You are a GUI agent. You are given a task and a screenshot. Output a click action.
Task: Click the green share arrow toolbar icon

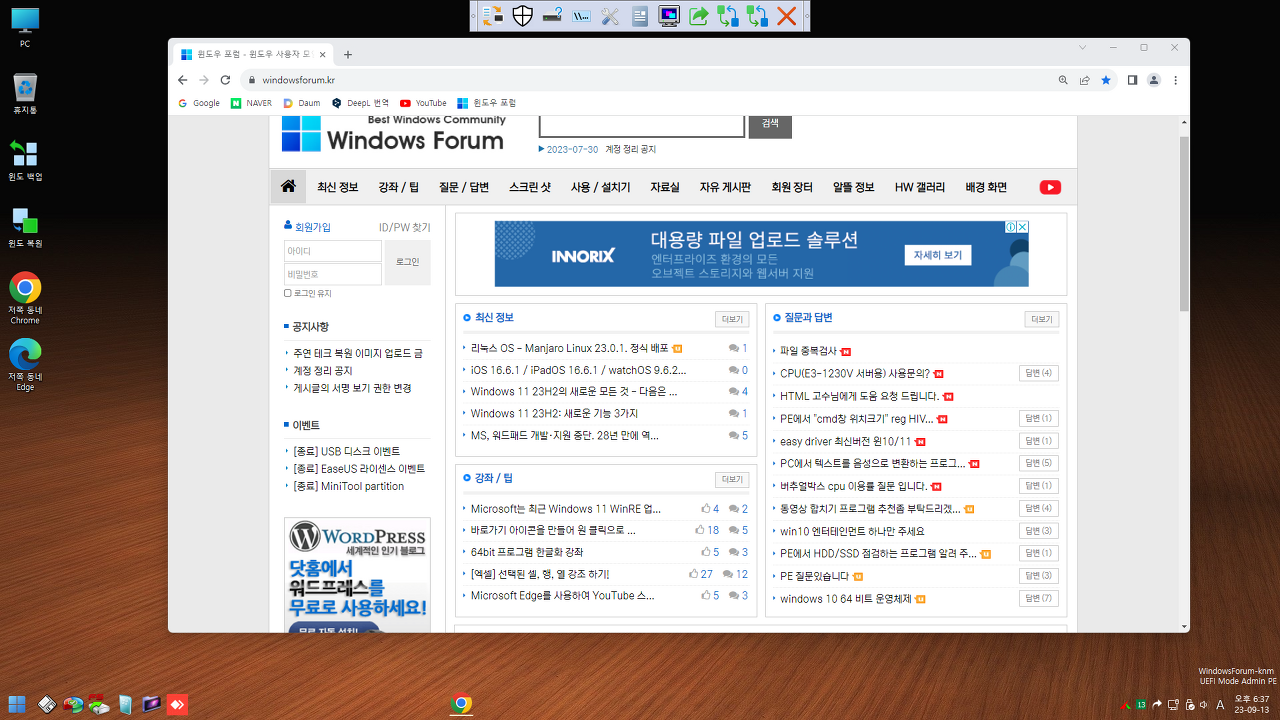click(x=699, y=16)
